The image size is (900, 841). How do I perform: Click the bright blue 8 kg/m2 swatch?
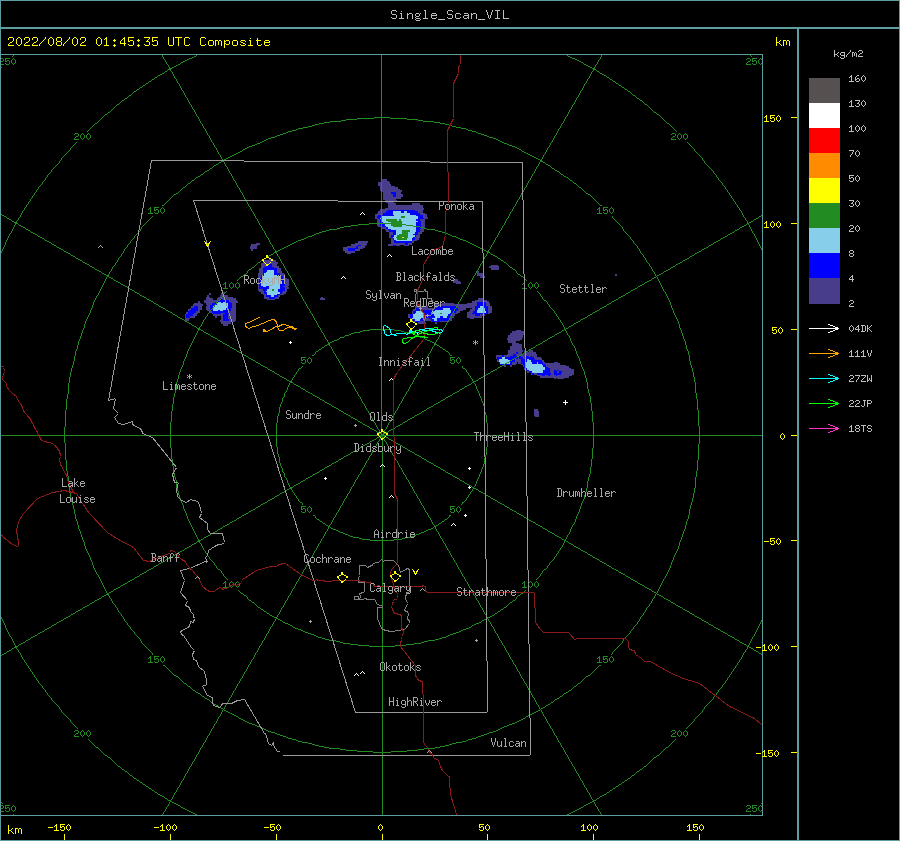[x=824, y=266]
